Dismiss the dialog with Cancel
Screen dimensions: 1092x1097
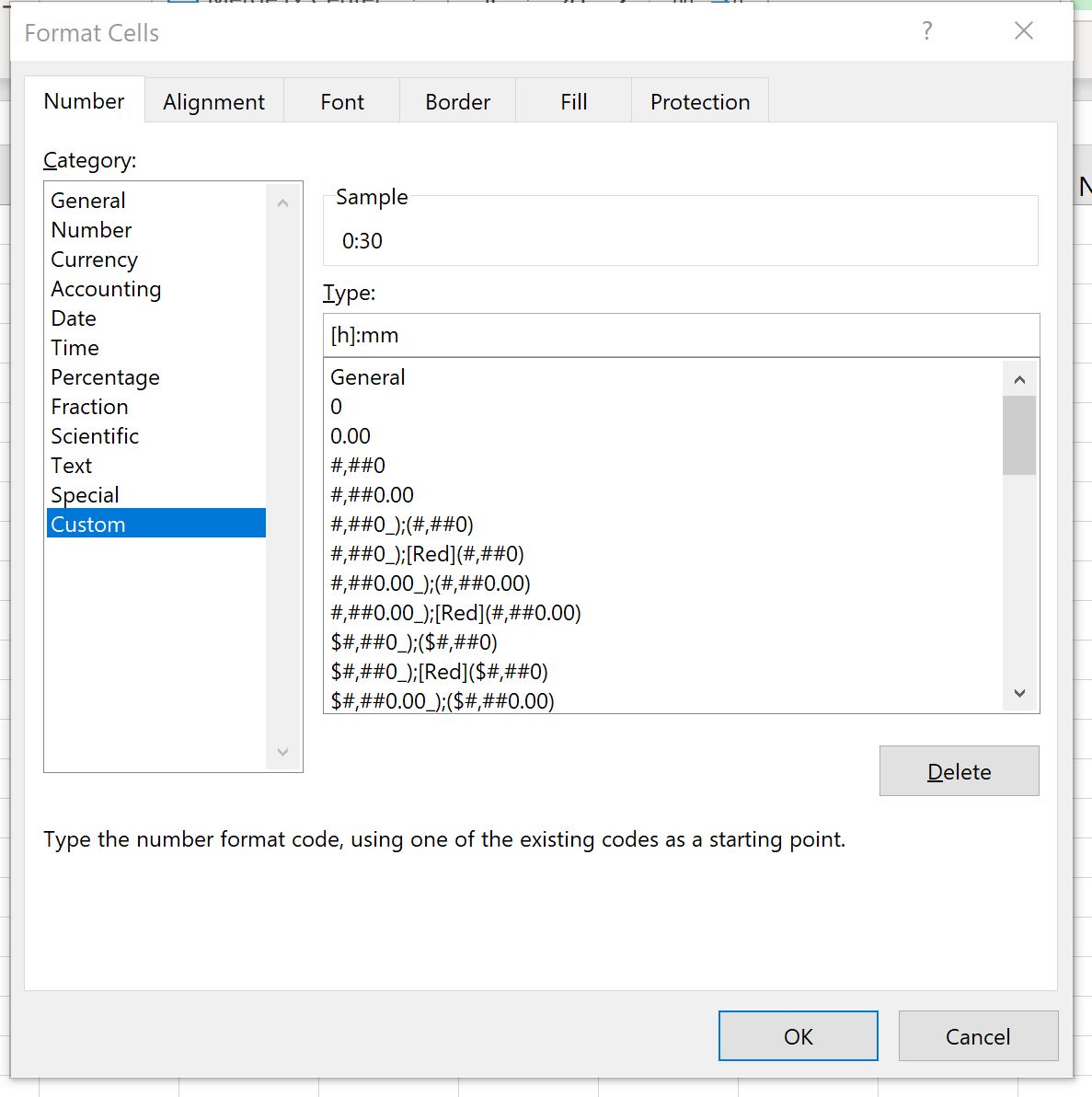978,1035
